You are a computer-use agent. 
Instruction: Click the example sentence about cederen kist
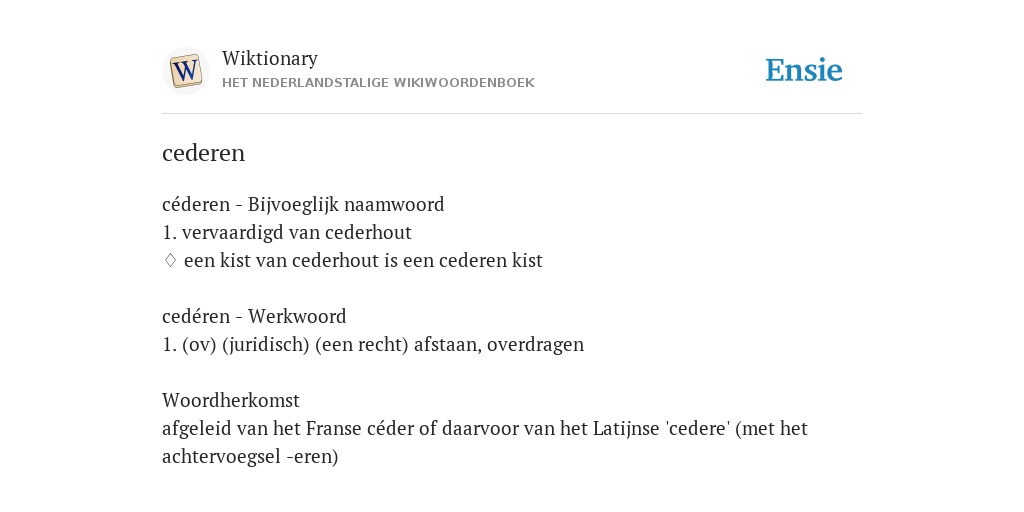(363, 261)
